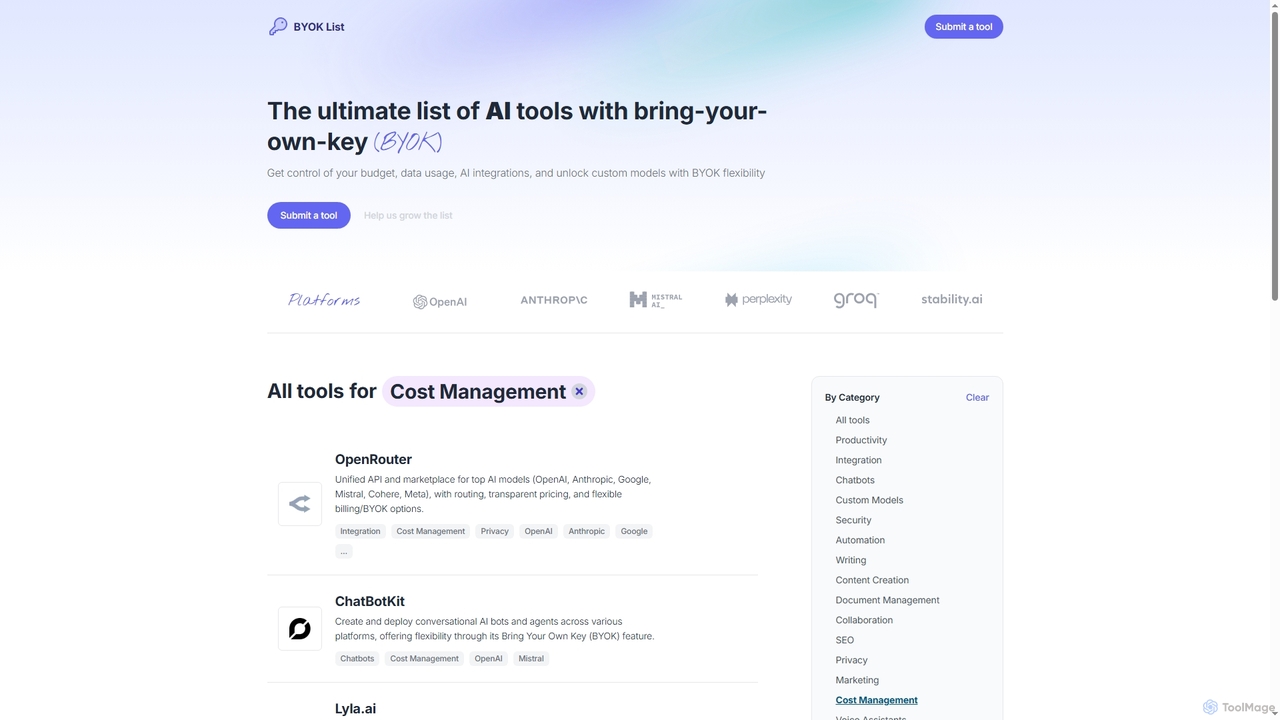The height and width of the screenshot is (720, 1280).
Task: Remove the Cost Management filter with the x icon
Action: pyautogui.click(x=579, y=392)
